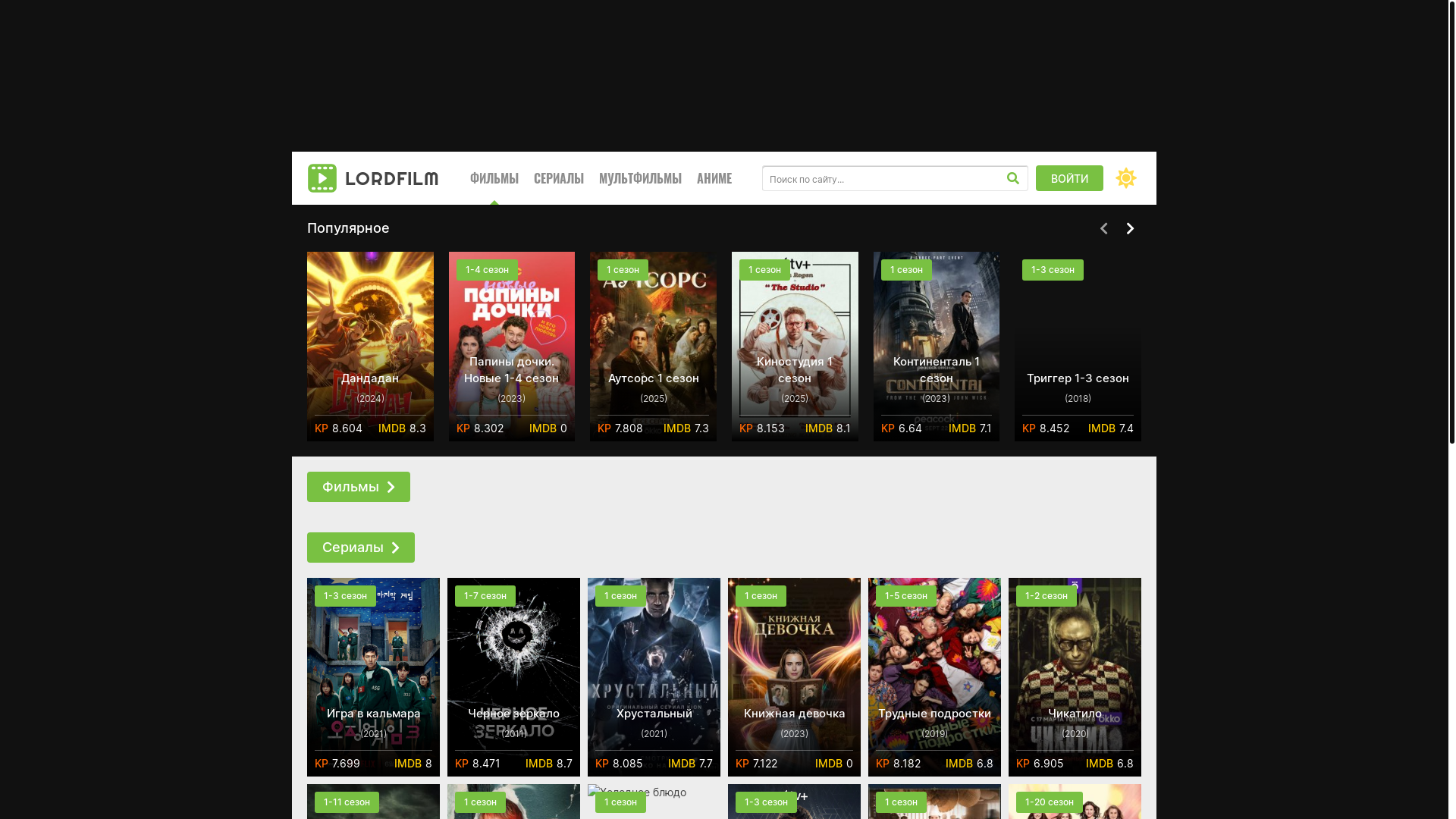Open the ФИЛЬМЫ menu tab

tap(494, 178)
